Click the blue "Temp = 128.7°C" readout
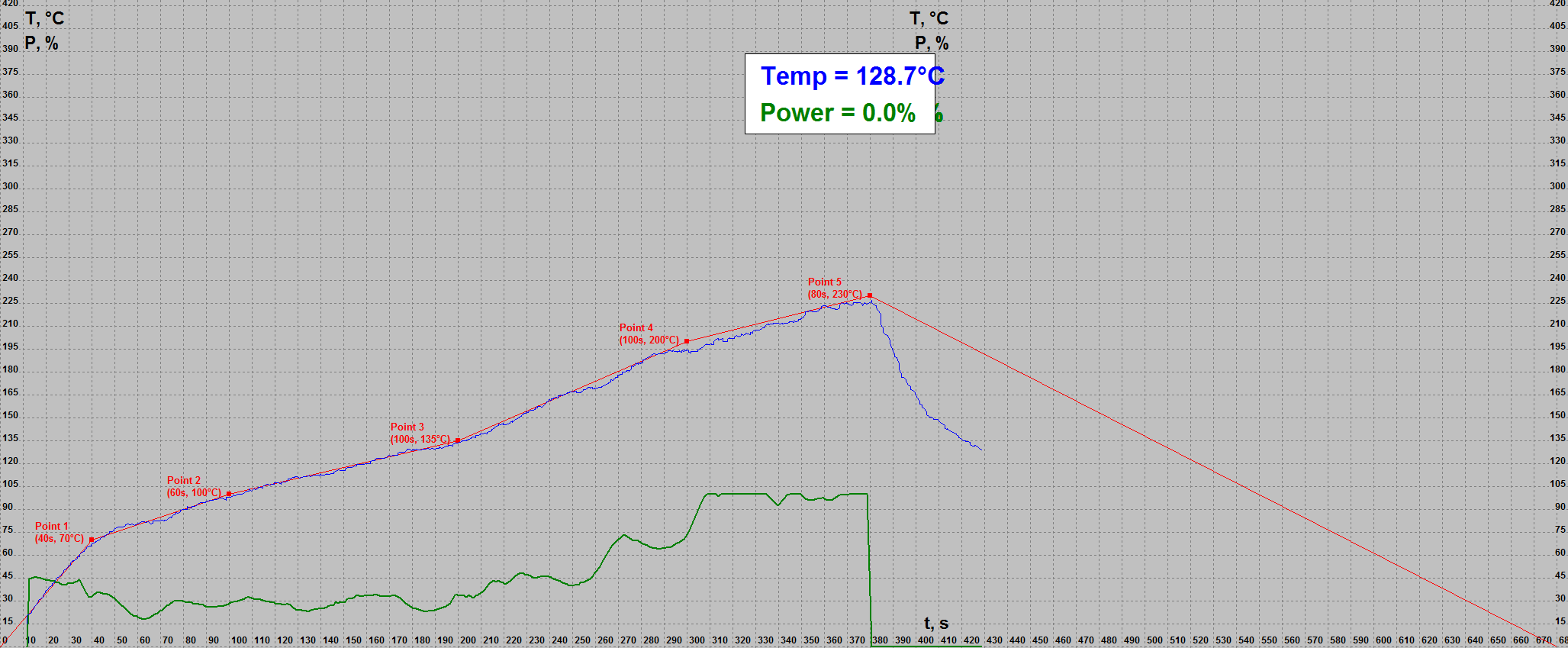 [x=852, y=76]
